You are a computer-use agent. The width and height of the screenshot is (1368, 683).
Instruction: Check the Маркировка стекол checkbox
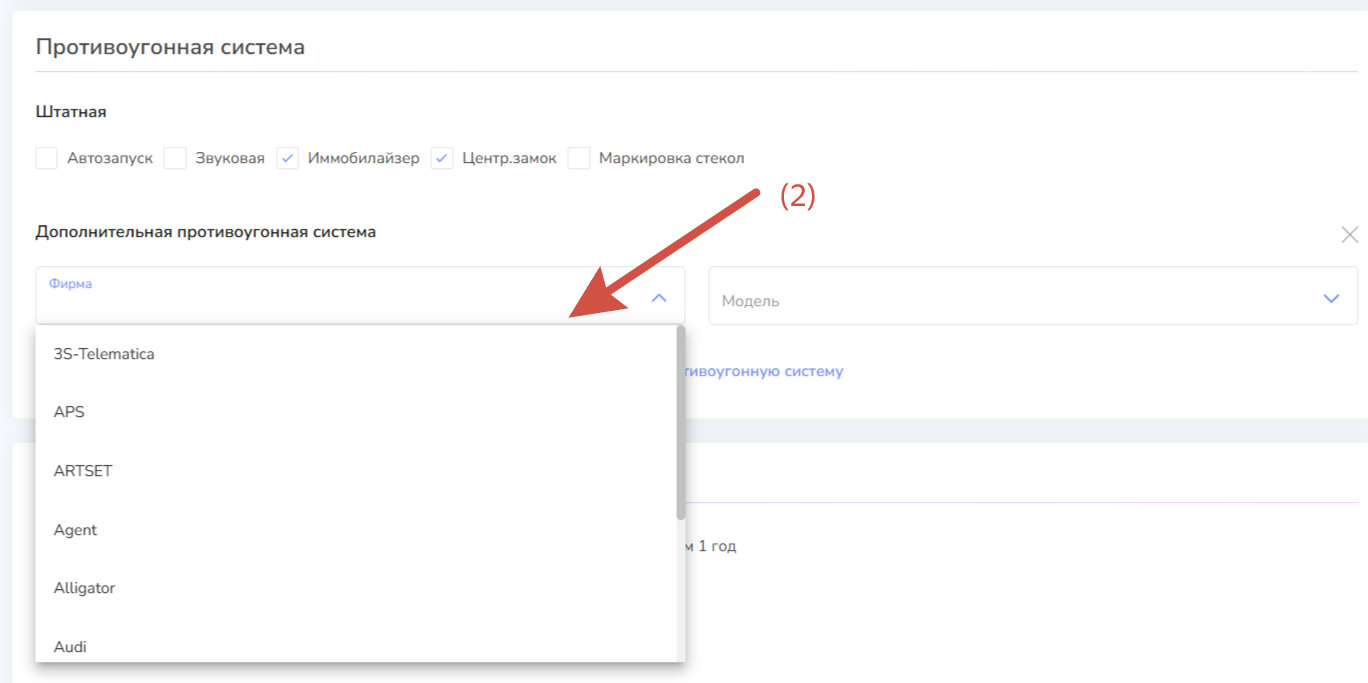coord(579,158)
